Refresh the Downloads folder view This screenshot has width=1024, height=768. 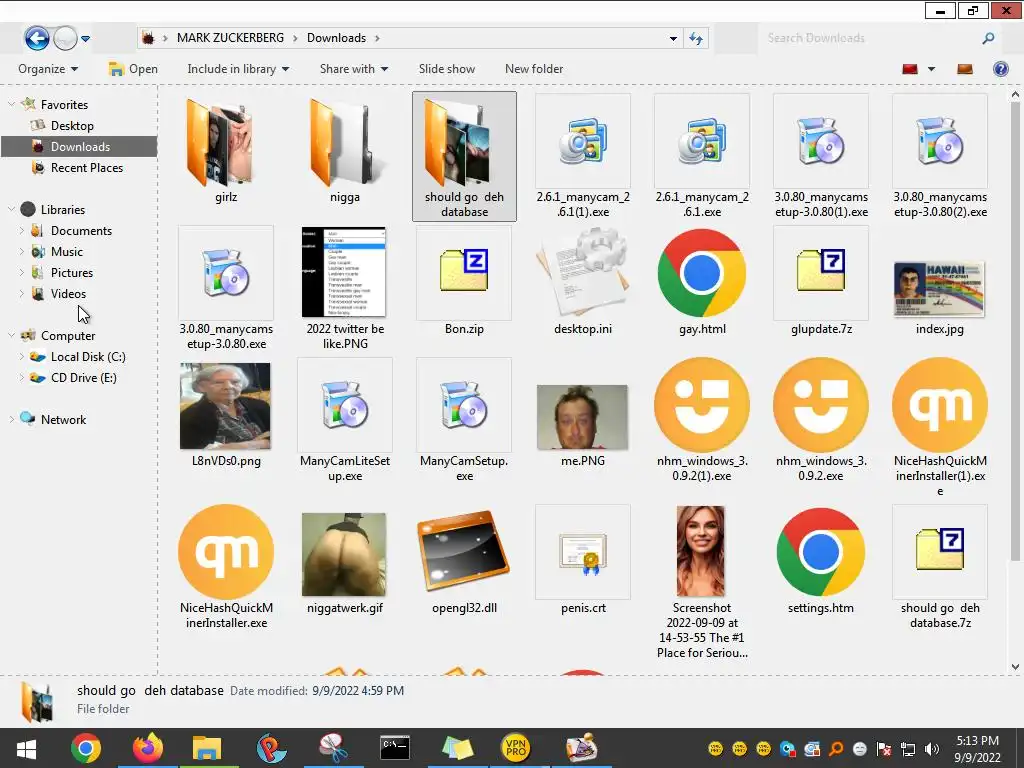pos(696,39)
